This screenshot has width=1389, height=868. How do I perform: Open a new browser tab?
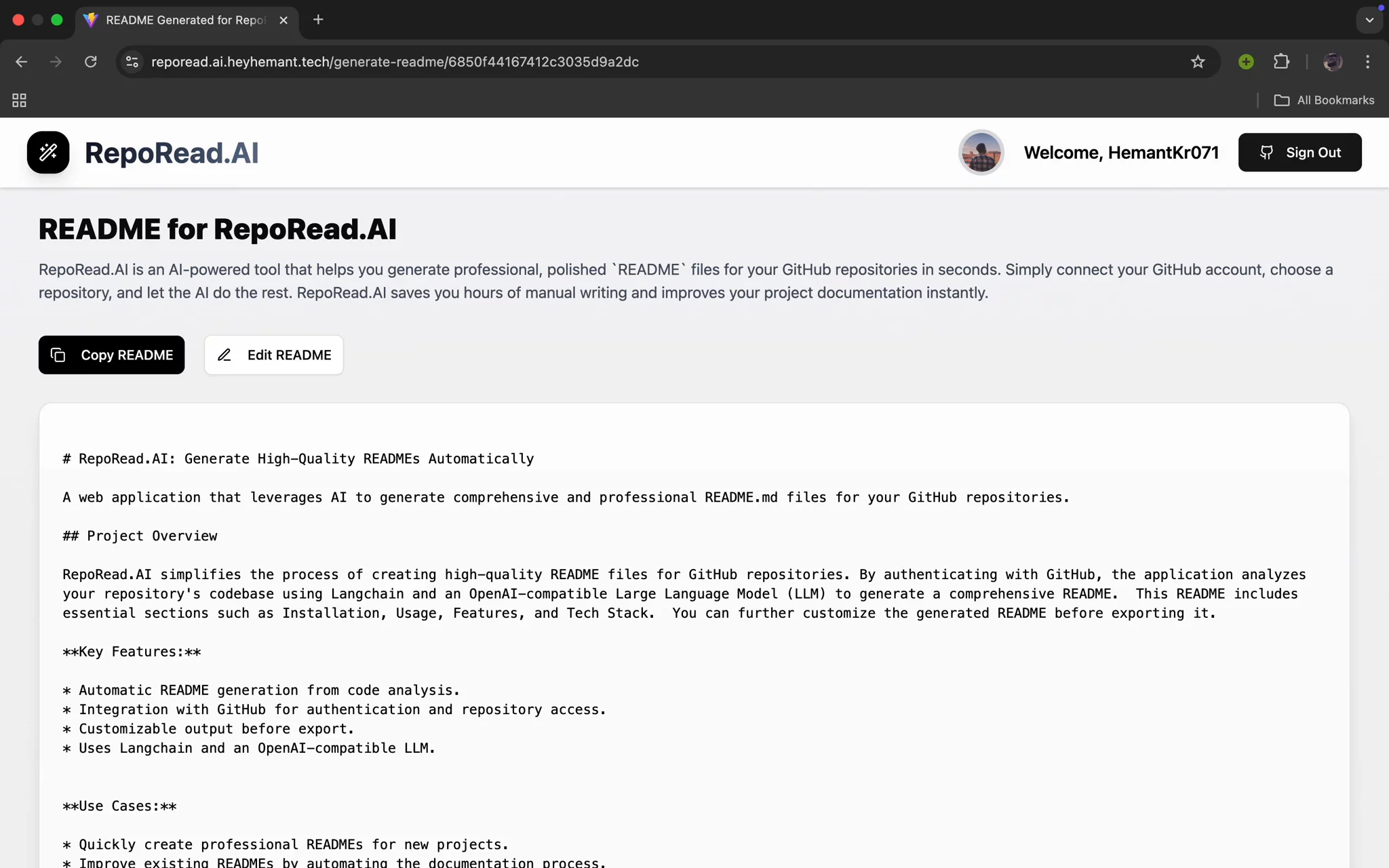[x=318, y=20]
